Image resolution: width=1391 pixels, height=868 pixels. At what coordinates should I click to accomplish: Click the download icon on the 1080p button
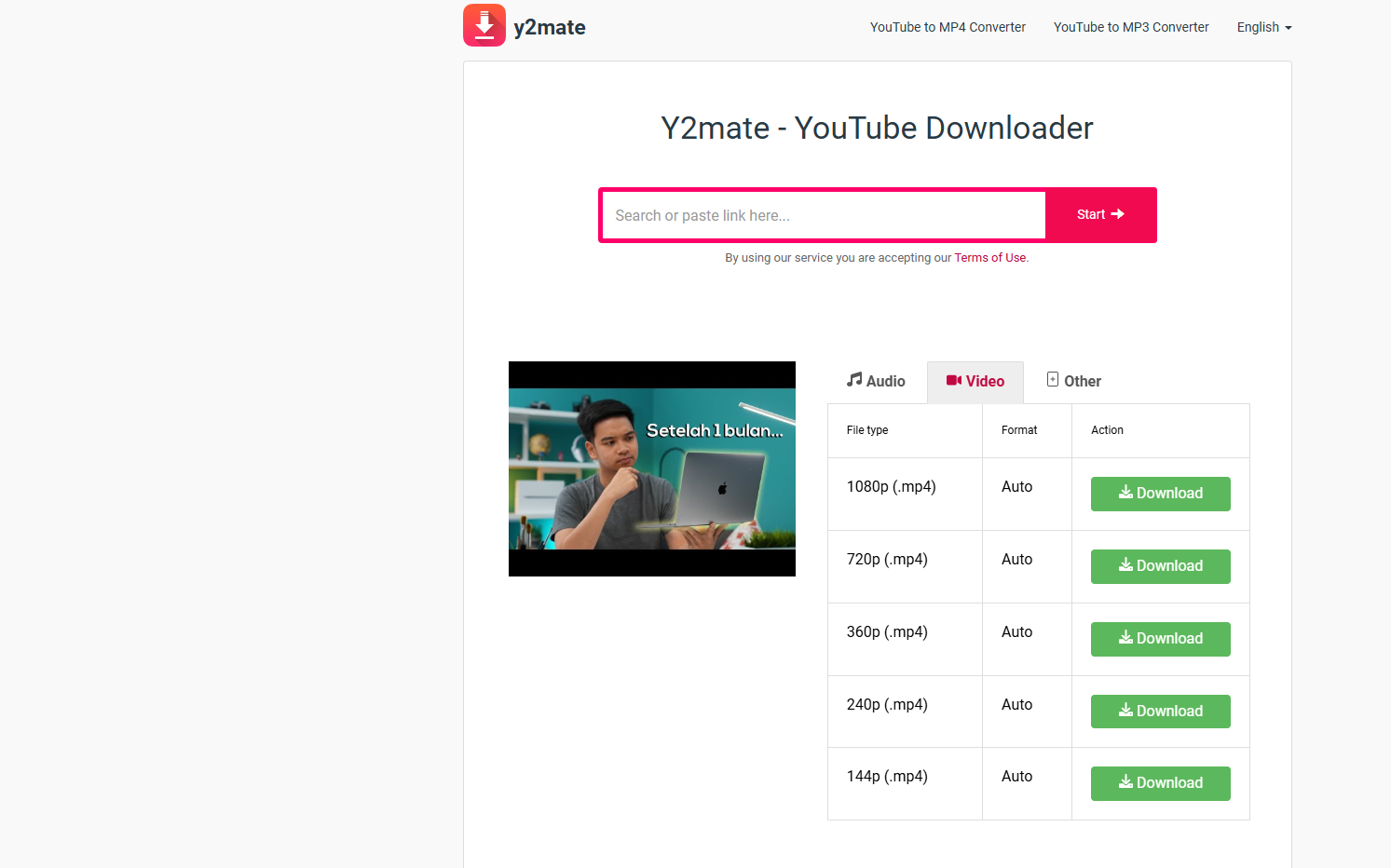pos(1126,494)
